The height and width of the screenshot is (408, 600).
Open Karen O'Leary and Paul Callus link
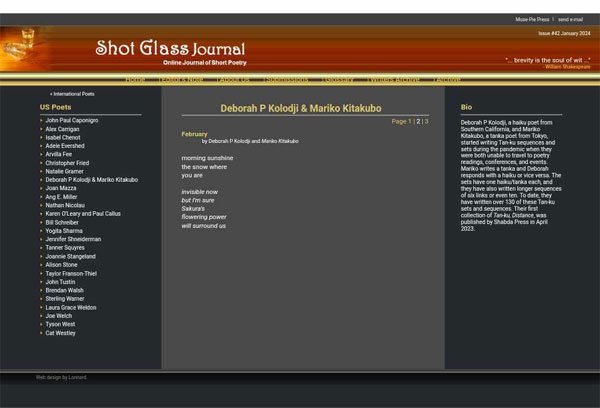pos(83,214)
